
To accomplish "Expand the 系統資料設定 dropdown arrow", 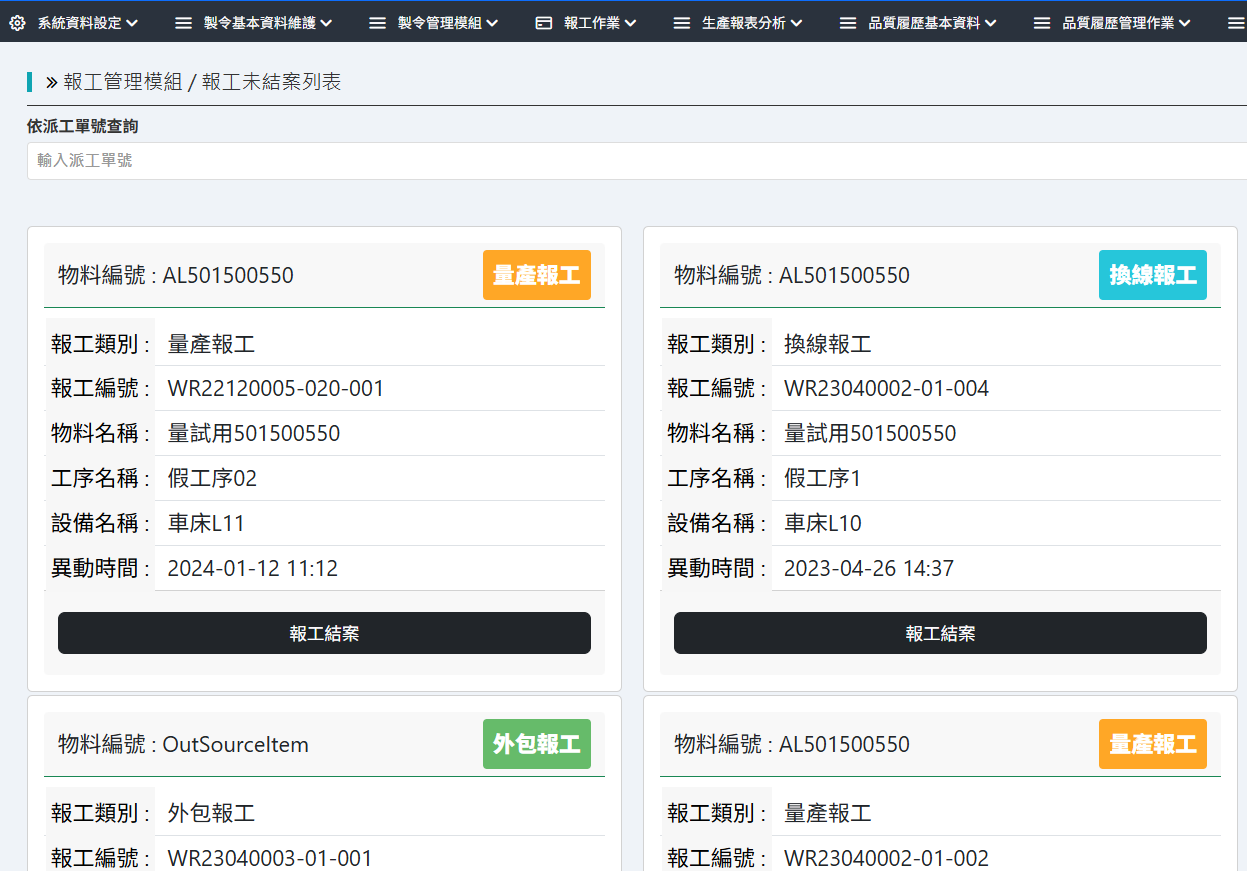I will (132, 23).
